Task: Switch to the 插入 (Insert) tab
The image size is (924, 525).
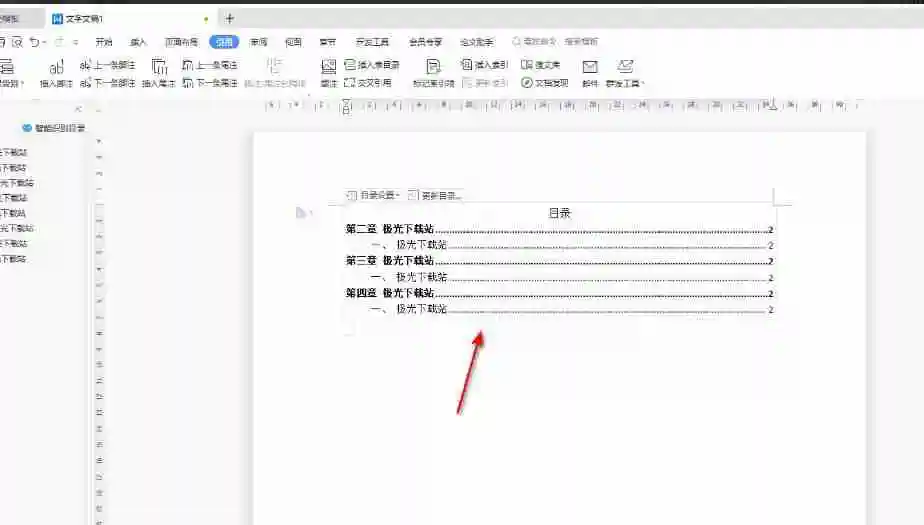Action: coord(138,42)
